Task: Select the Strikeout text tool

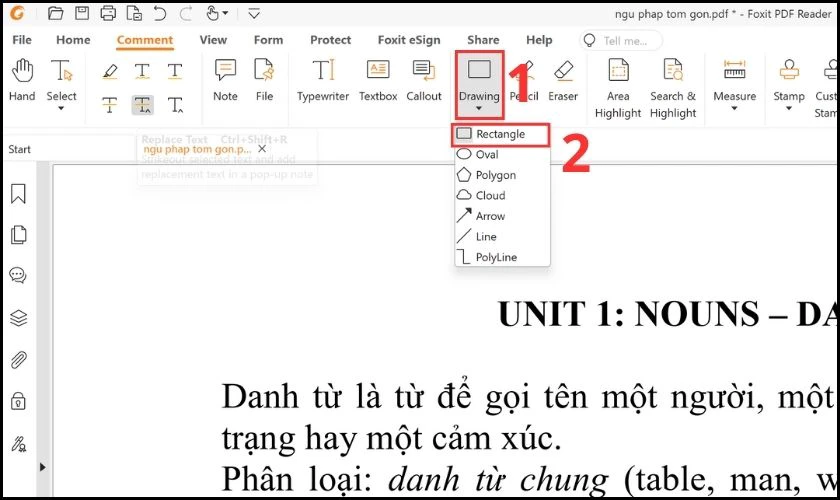Action: pos(110,105)
